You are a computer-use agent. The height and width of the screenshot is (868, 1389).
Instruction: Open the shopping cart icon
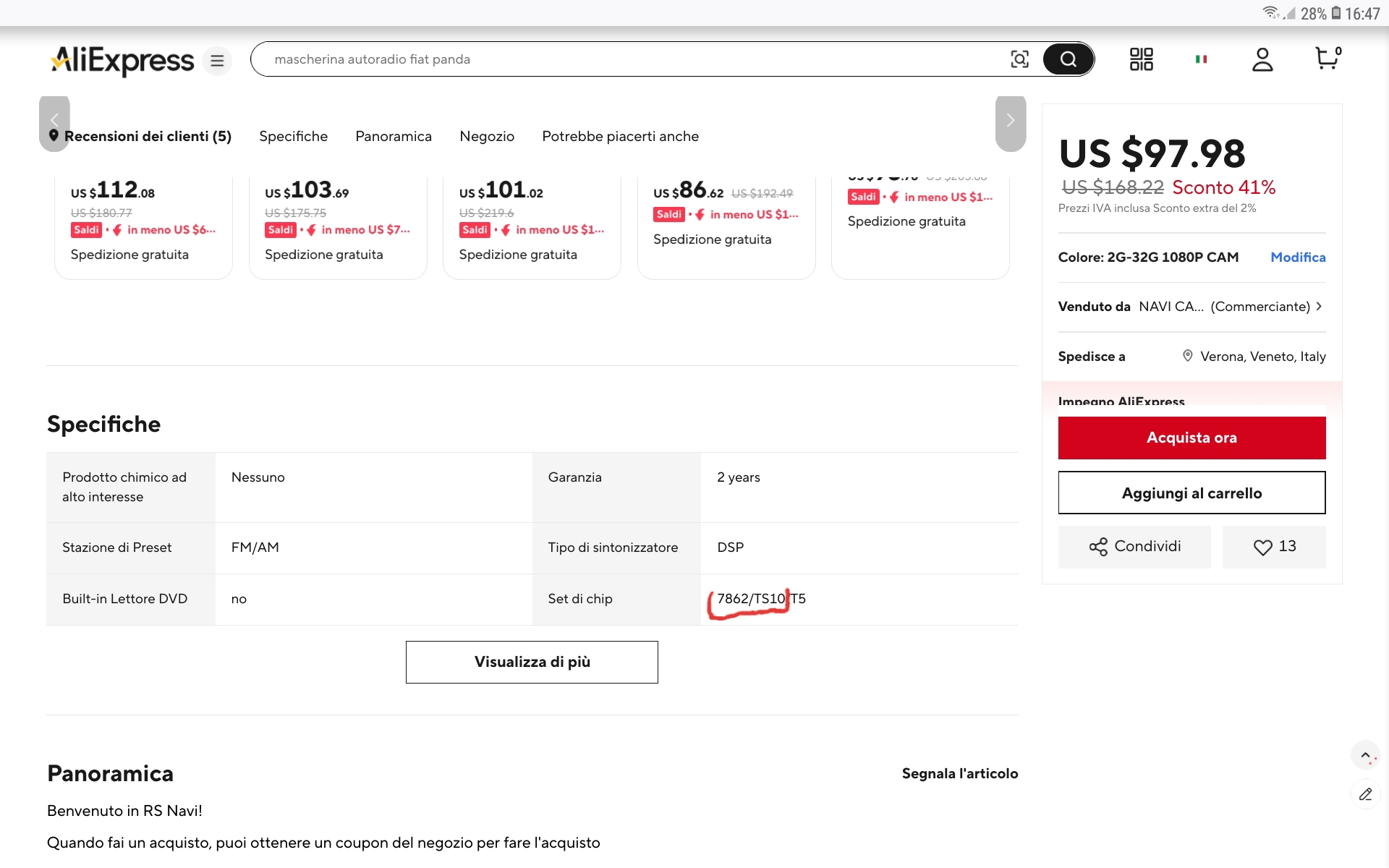(1328, 58)
